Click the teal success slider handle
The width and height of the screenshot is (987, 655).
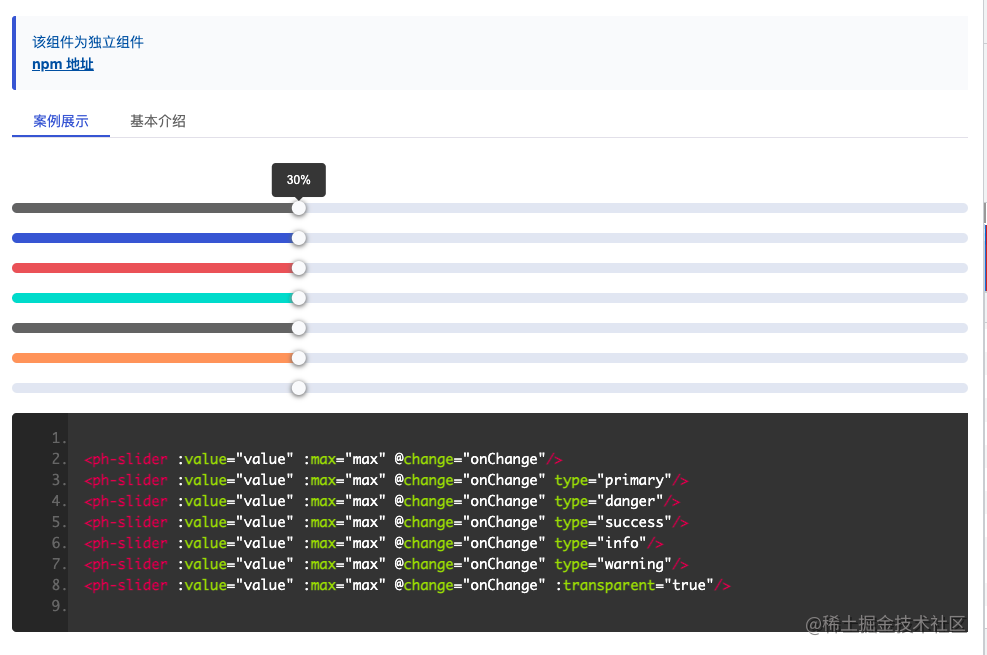298,298
